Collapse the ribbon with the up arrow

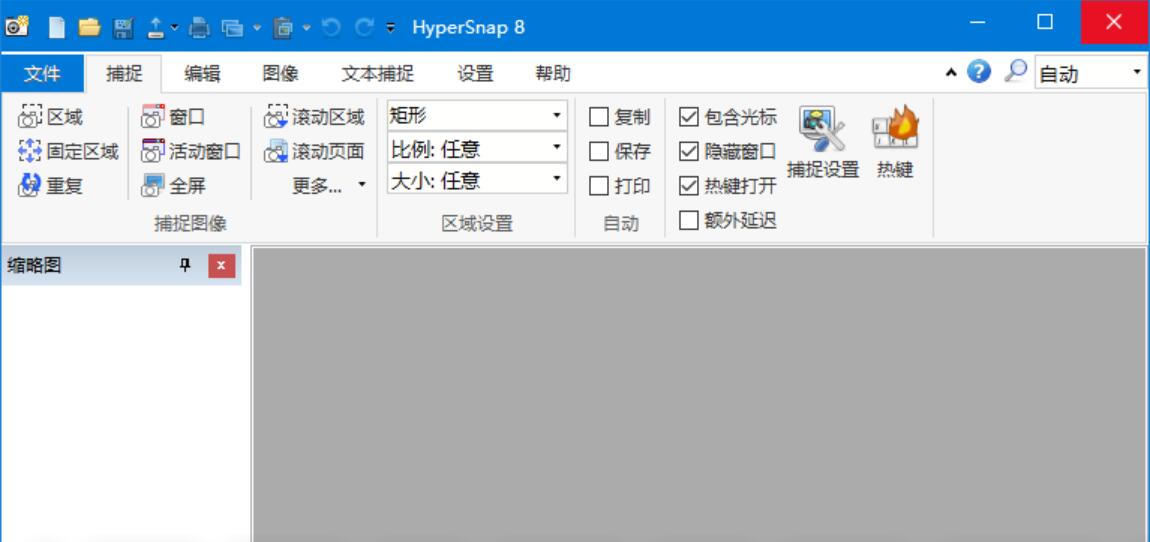pyautogui.click(x=951, y=73)
